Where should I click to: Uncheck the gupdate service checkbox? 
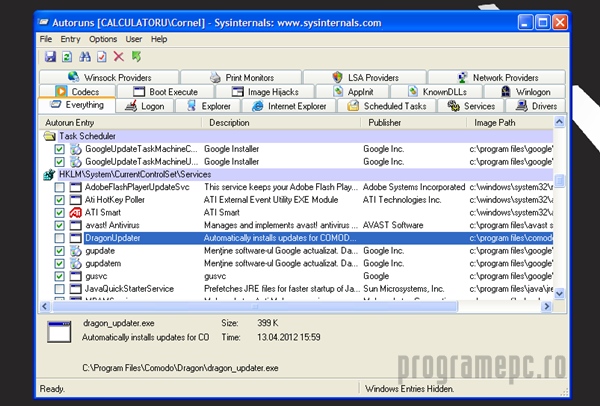[x=59, y=251]
